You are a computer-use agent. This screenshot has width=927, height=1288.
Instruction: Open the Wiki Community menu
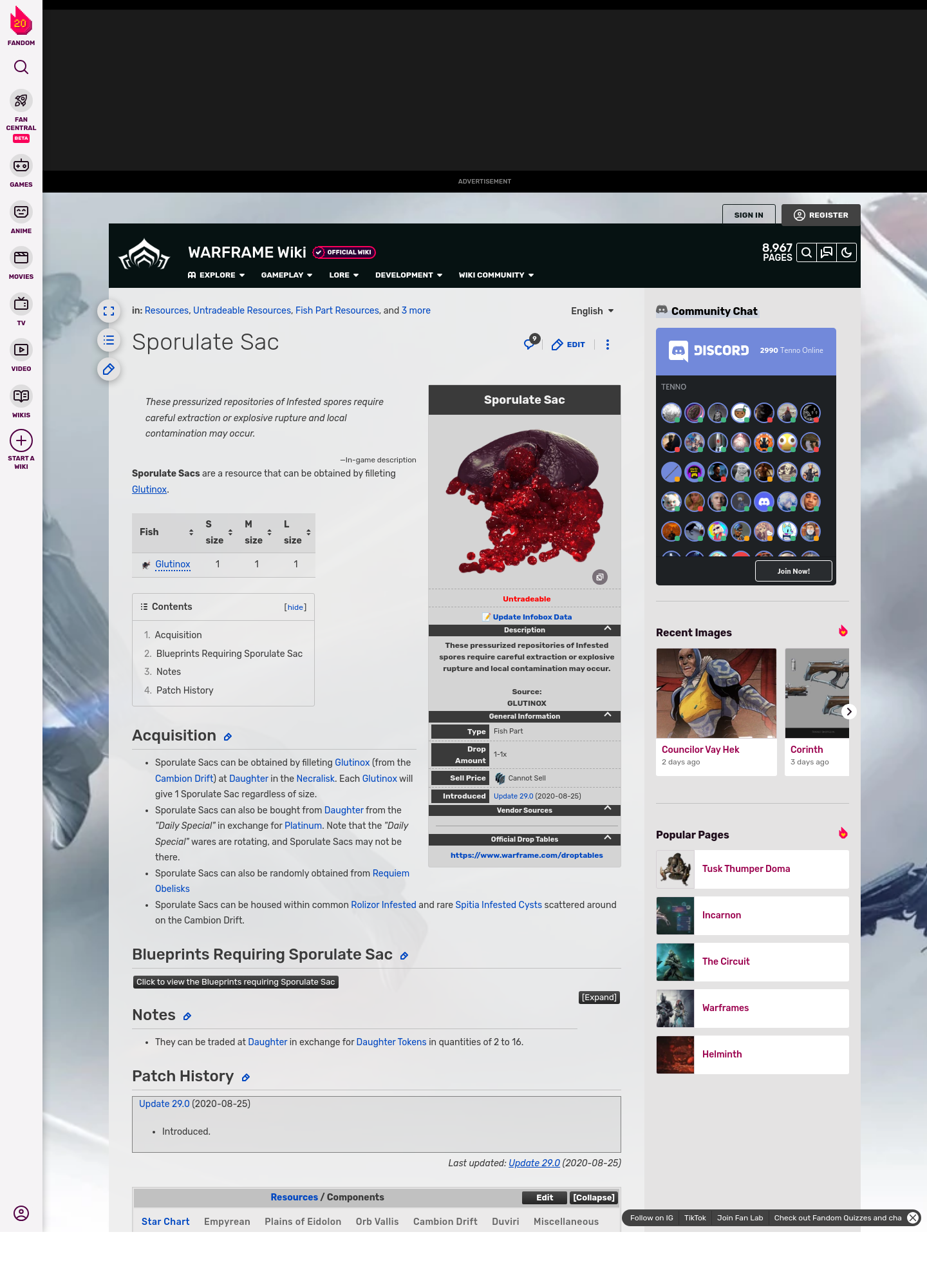[496, 275]
